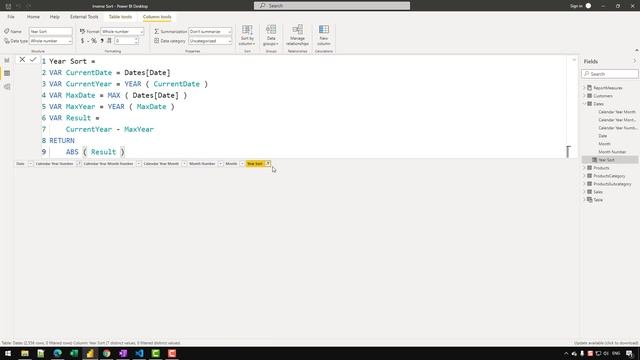Switch to Report view icon
The width and height of the screenshot is (640, 360).
coord(7,60)
